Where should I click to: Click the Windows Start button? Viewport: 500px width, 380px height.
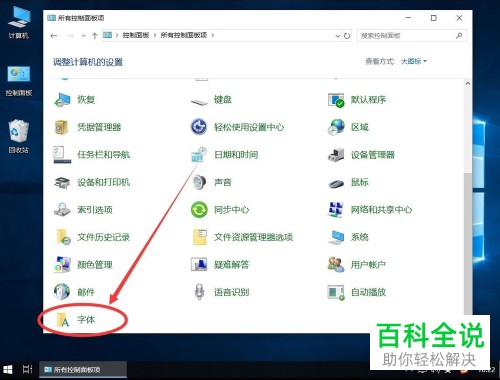(x=7, y=369)
